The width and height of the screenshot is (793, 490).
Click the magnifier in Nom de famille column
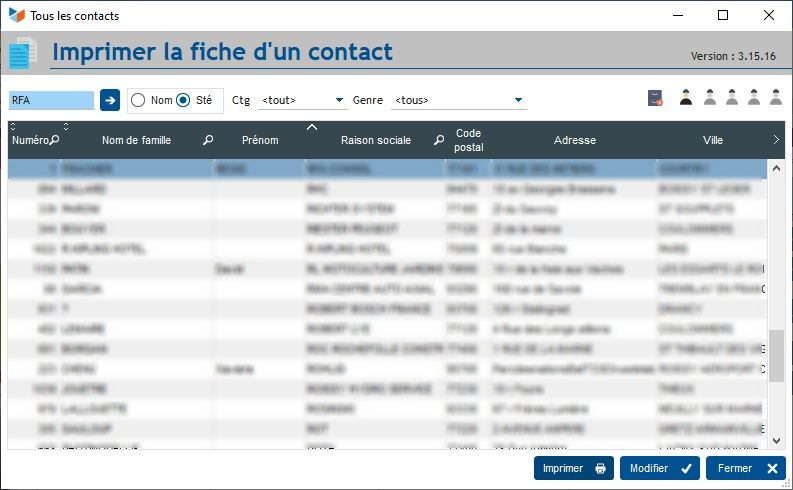point(208,140)
